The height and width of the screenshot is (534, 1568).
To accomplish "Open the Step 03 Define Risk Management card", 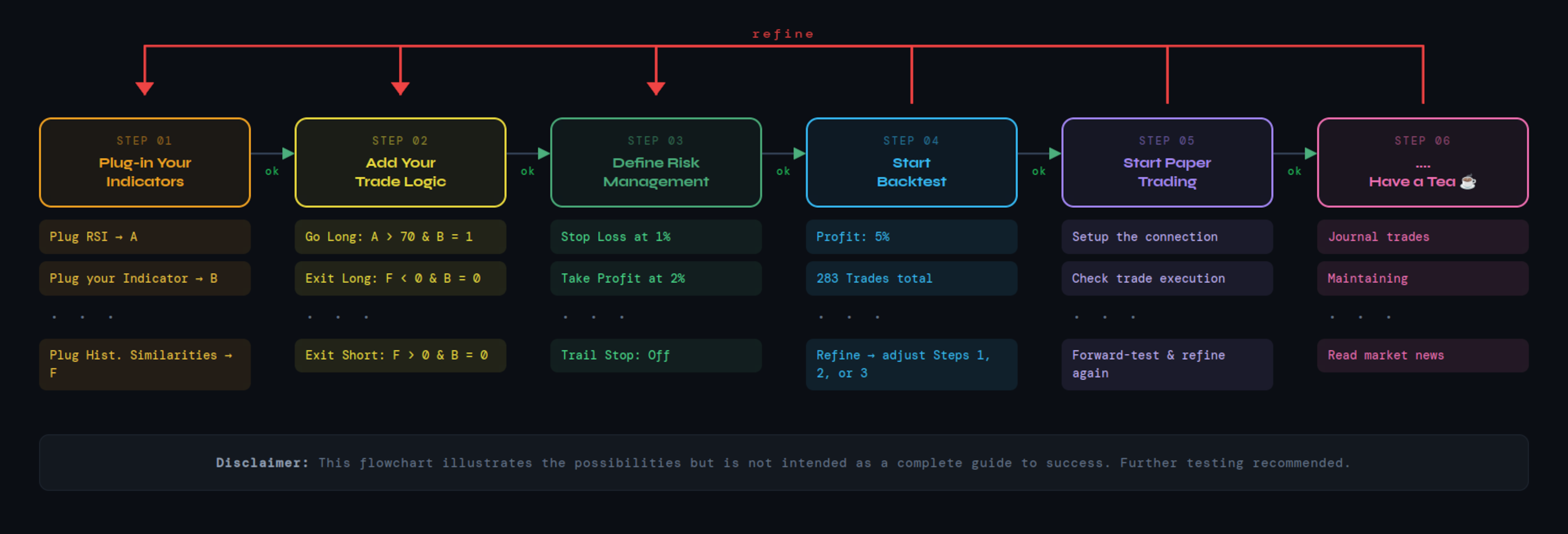I will coord(655,162).
